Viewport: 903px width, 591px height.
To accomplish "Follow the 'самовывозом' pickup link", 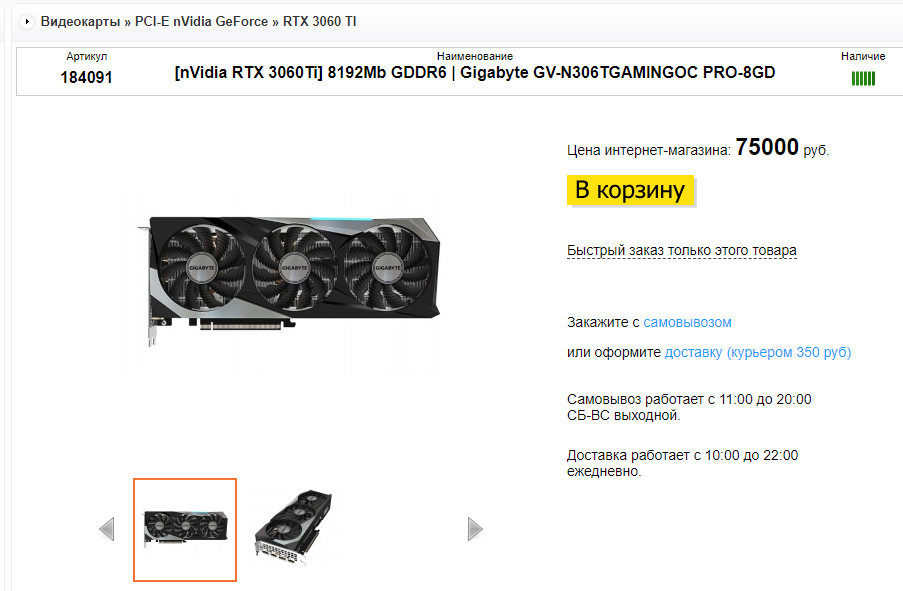I will click(x=687, y=323).
